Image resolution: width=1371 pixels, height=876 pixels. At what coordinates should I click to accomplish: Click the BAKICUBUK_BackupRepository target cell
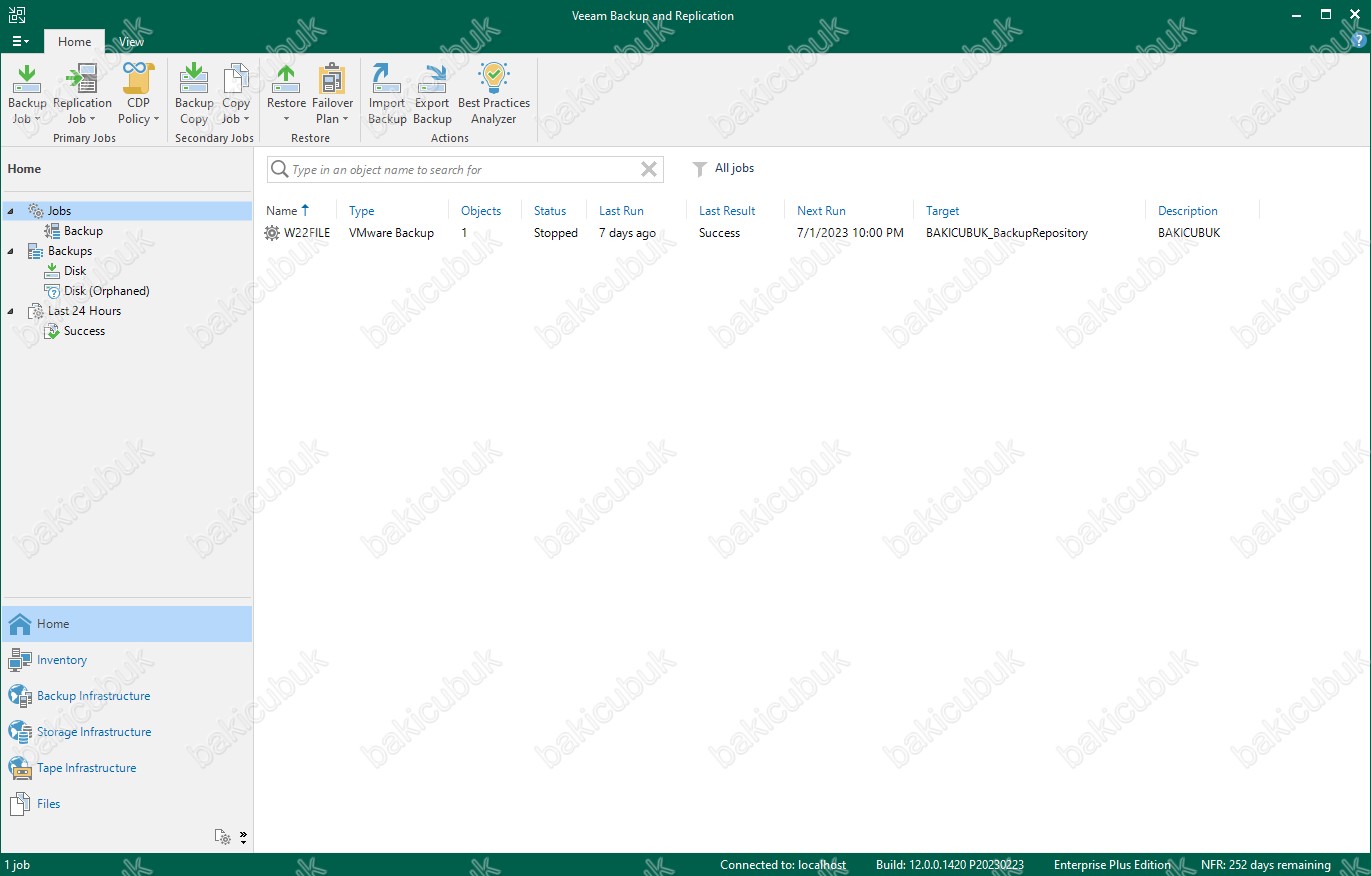pyautogui.click(x=1007, y=233)
